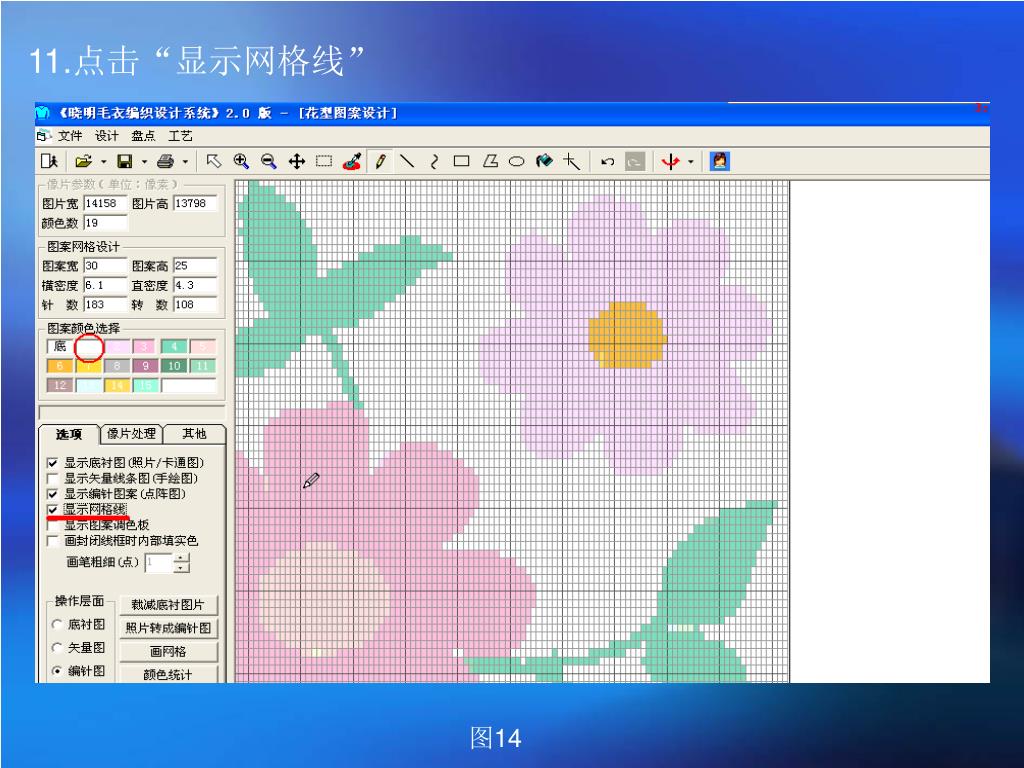
Task: Click the red flip arrow icon
Action: 671,161
